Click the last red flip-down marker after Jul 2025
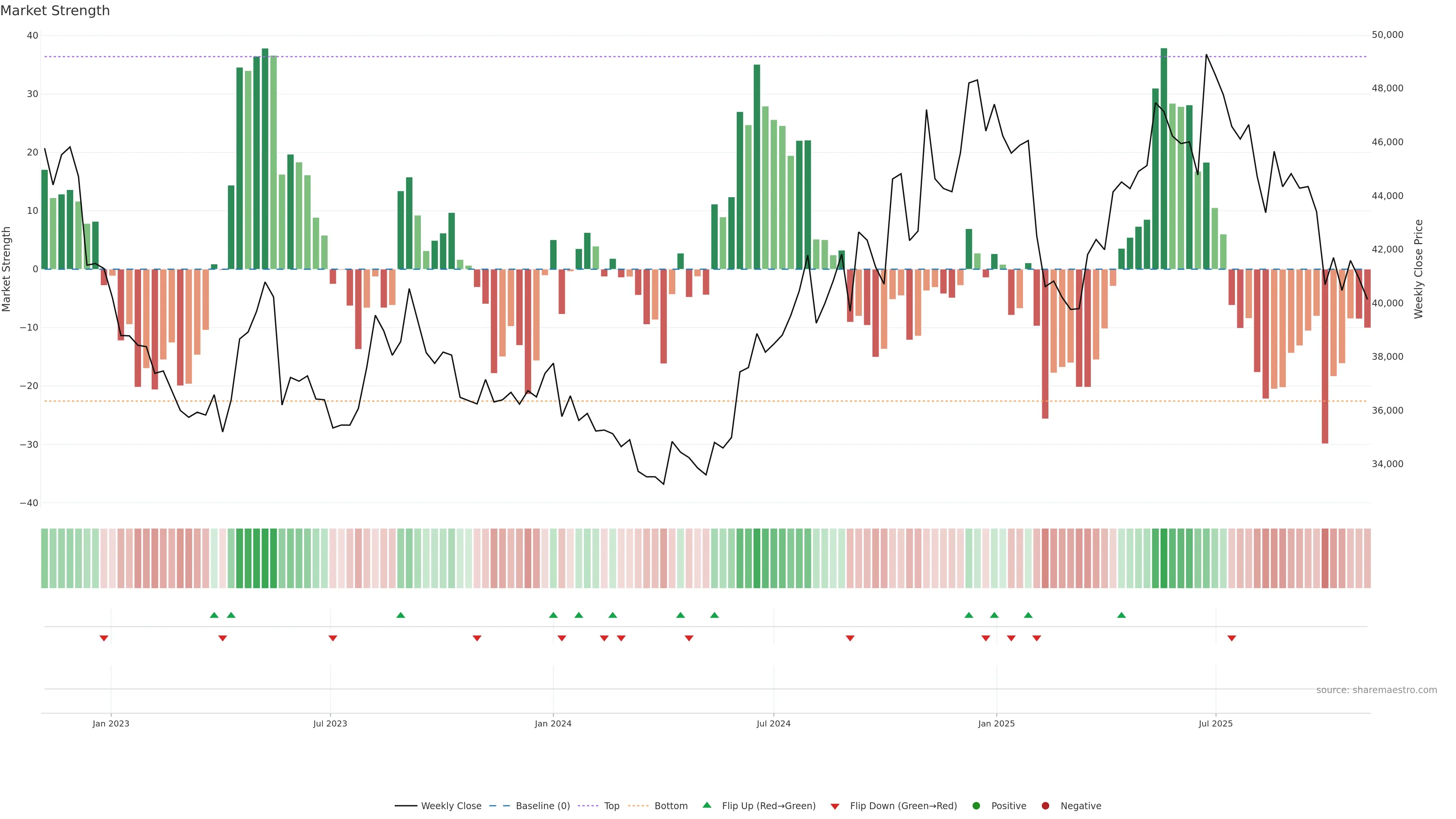Viewport: 1456px width, 819px height. click(1232, 638)
